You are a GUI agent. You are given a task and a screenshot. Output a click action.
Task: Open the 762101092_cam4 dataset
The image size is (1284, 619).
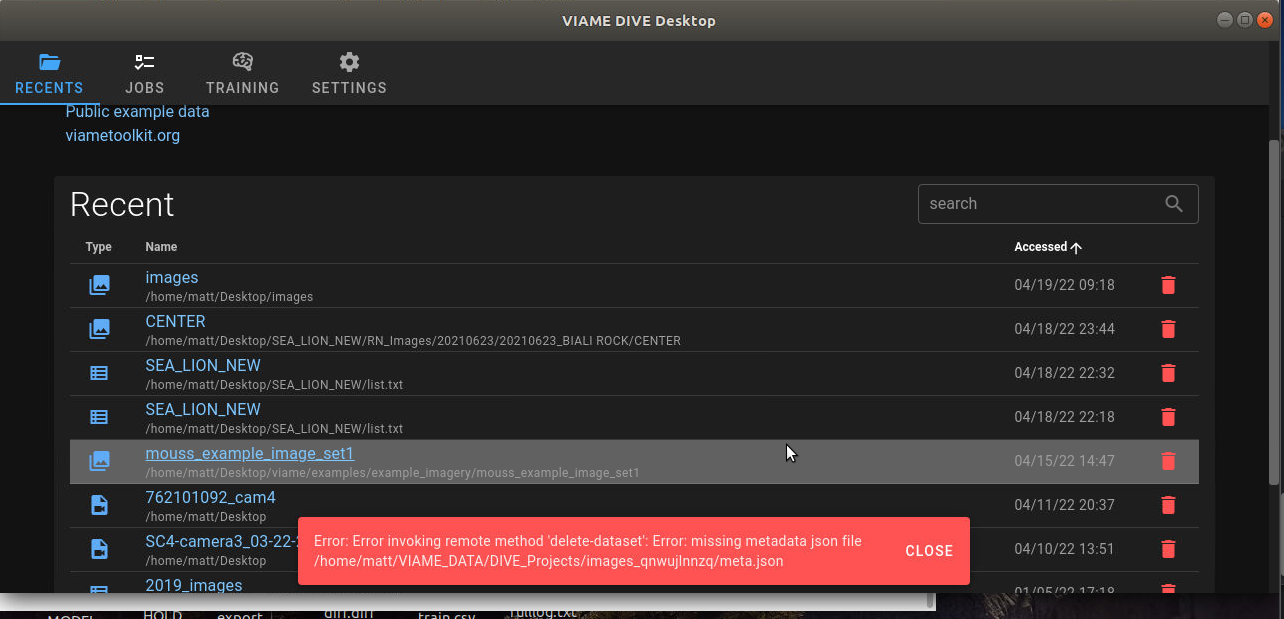click(210, 497)
